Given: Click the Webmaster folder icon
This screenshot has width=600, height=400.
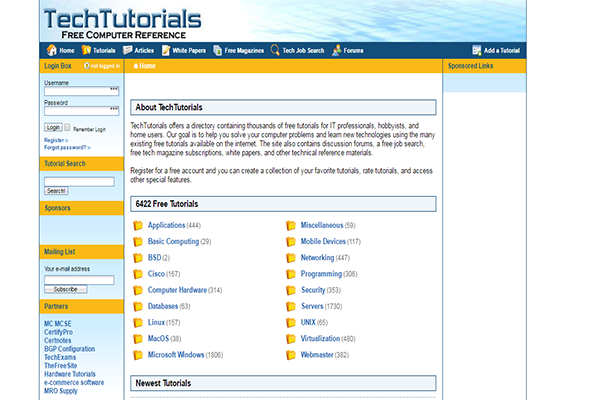Looking at the screenshot, I should click(291, 355).
